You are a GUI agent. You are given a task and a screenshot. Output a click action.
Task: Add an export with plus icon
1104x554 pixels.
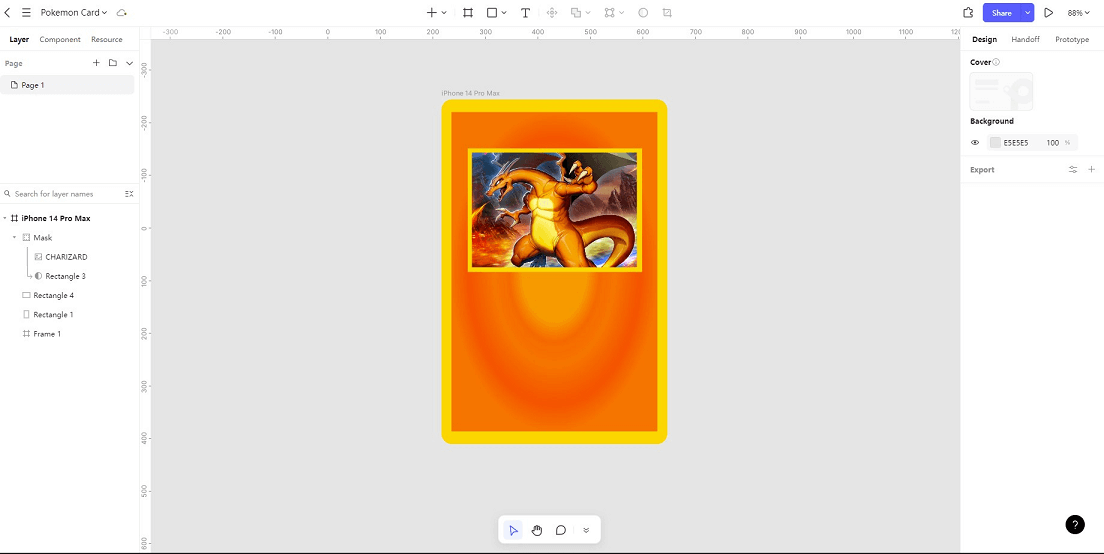click(x=1091, y=170)
